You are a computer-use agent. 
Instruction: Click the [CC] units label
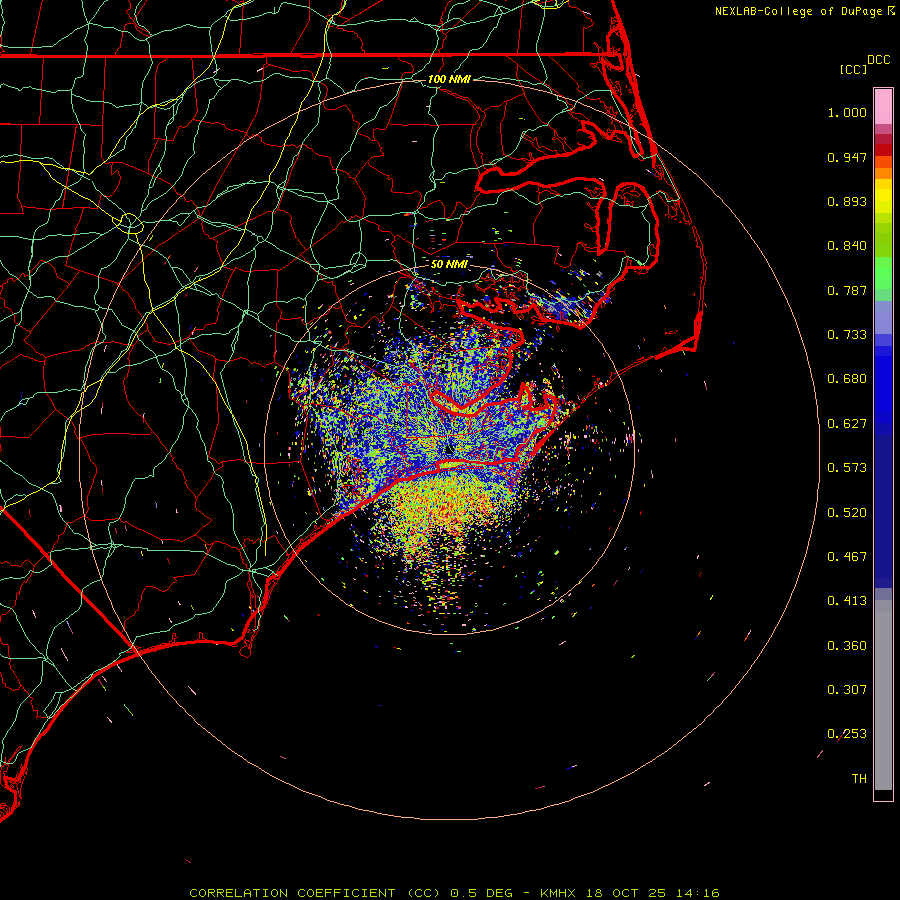(x=853, y=69)
